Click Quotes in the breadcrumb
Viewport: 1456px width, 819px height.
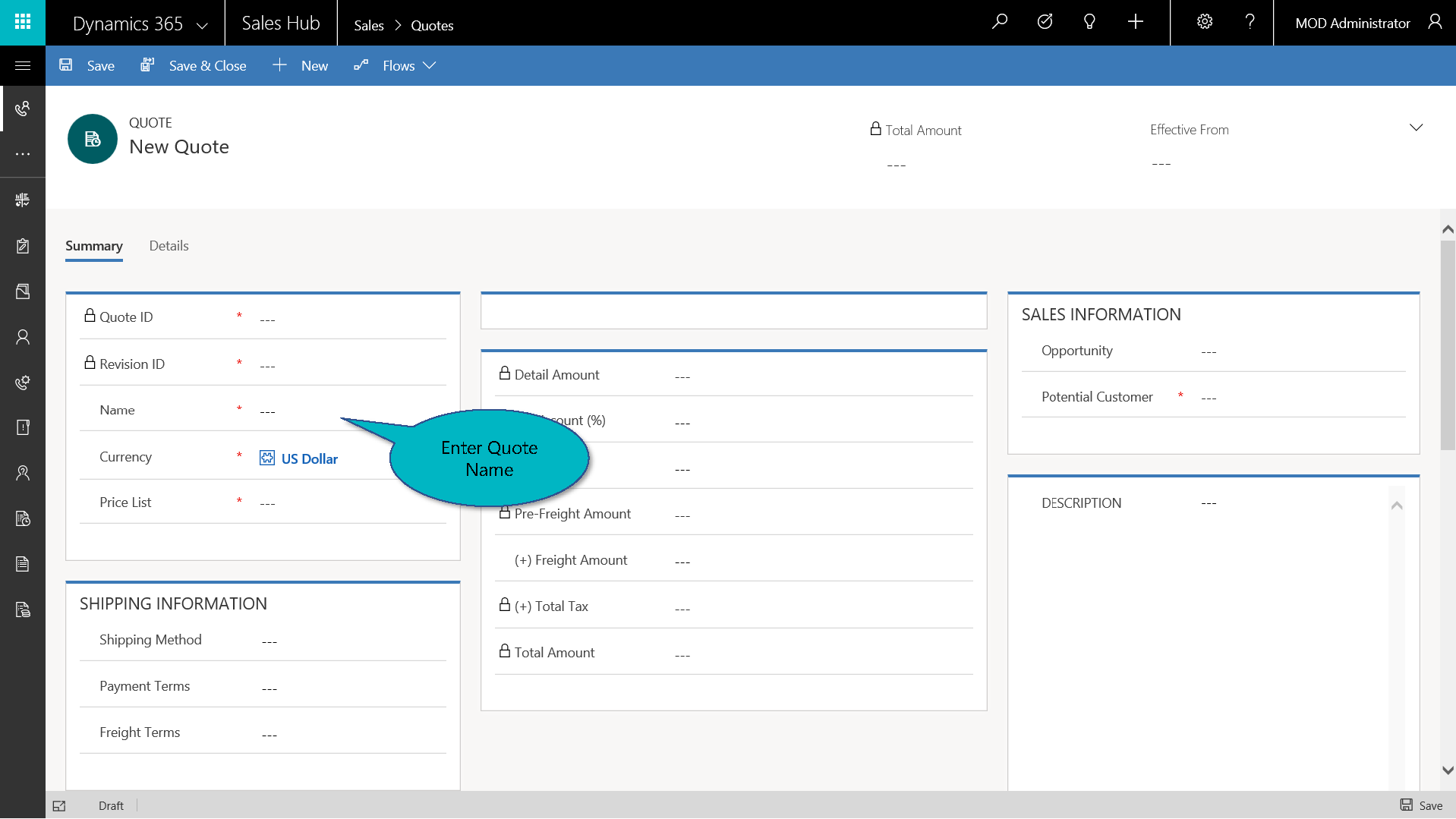tap(432, 26)
